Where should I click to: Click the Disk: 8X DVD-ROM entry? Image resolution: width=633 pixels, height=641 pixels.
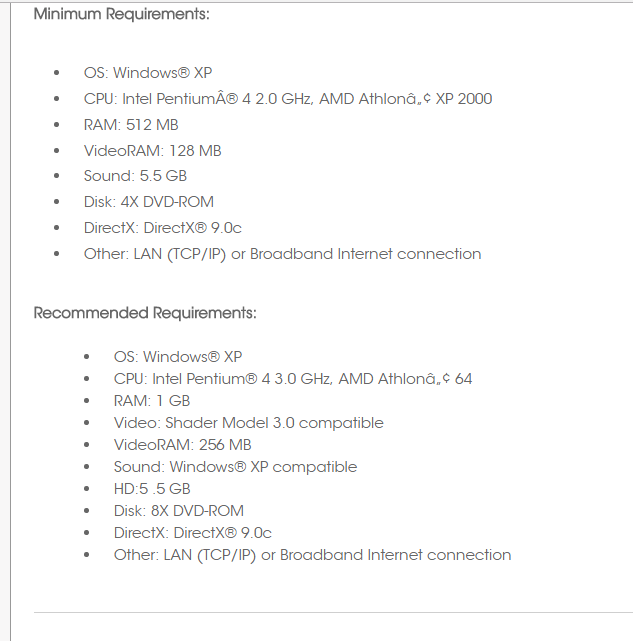click(x=179, y=511)
